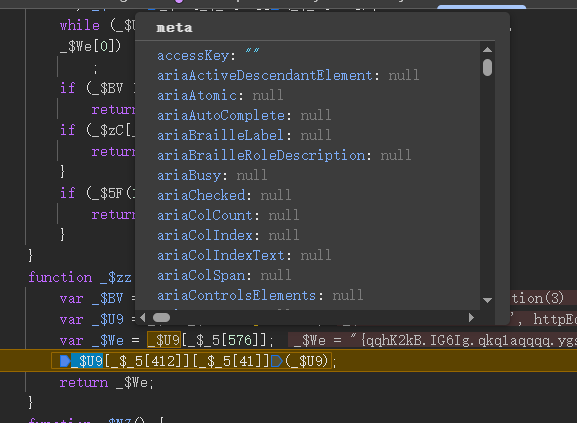Click the meta tooltip title

coord(174,28)
